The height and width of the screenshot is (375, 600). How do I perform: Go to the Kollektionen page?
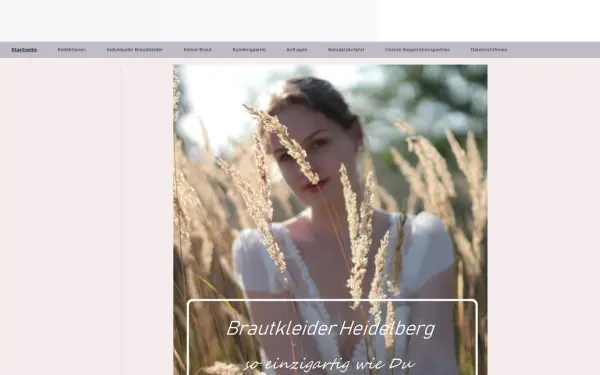pos(72,50)
